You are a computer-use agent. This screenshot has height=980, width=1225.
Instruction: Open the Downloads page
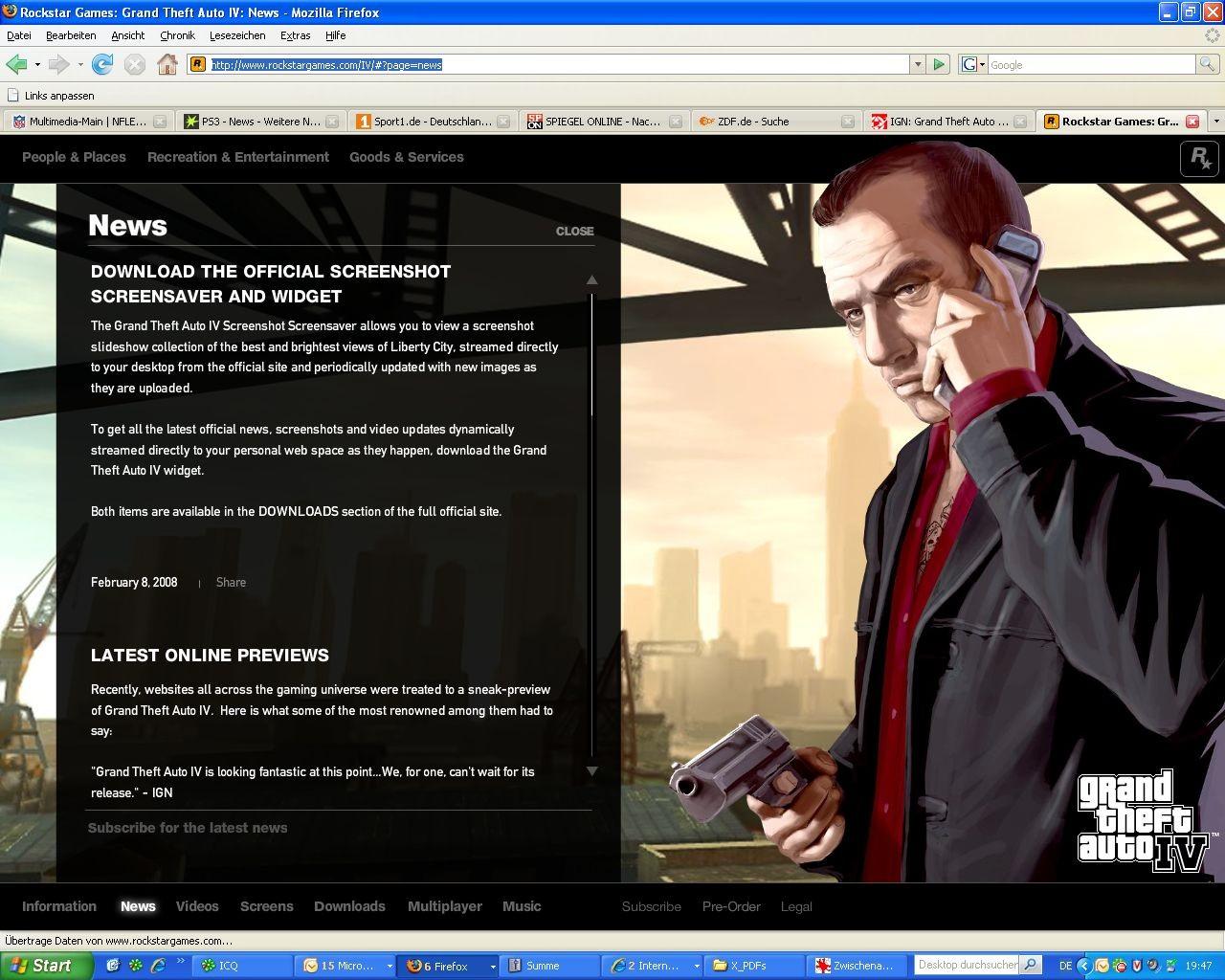tap(349, 906)
